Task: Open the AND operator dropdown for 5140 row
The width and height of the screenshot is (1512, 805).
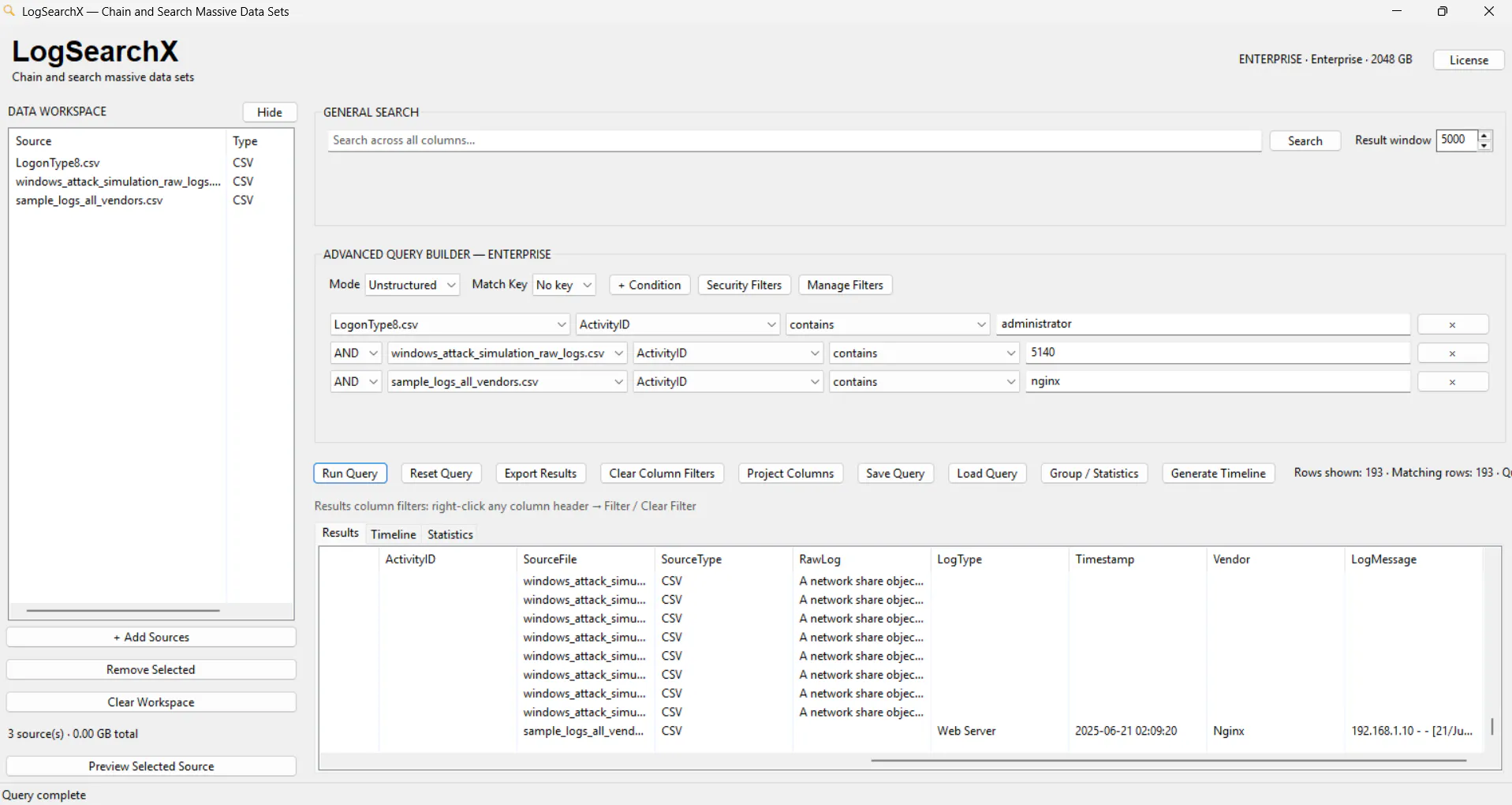Action: [x=356, y=353]
